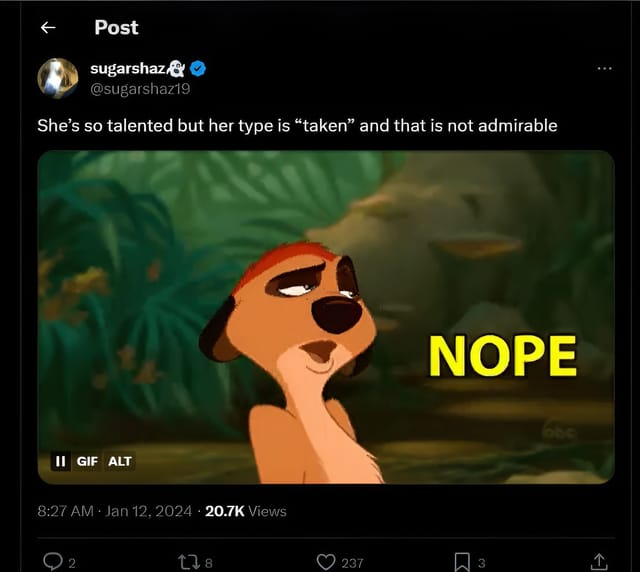Click the ghost emoji beside the username
The image size is (640, 572).
click(x=179, y=68)
